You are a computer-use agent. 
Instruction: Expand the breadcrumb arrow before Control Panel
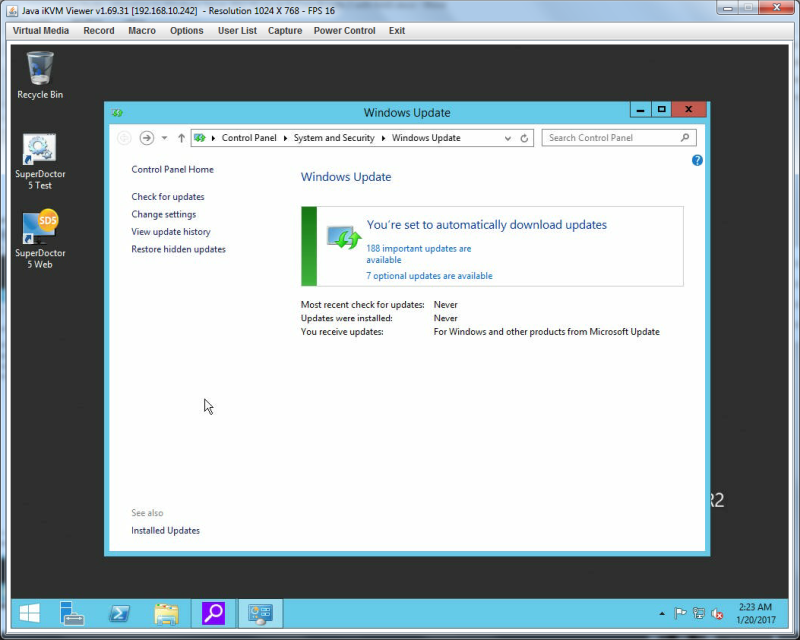[x=213, y=138]
